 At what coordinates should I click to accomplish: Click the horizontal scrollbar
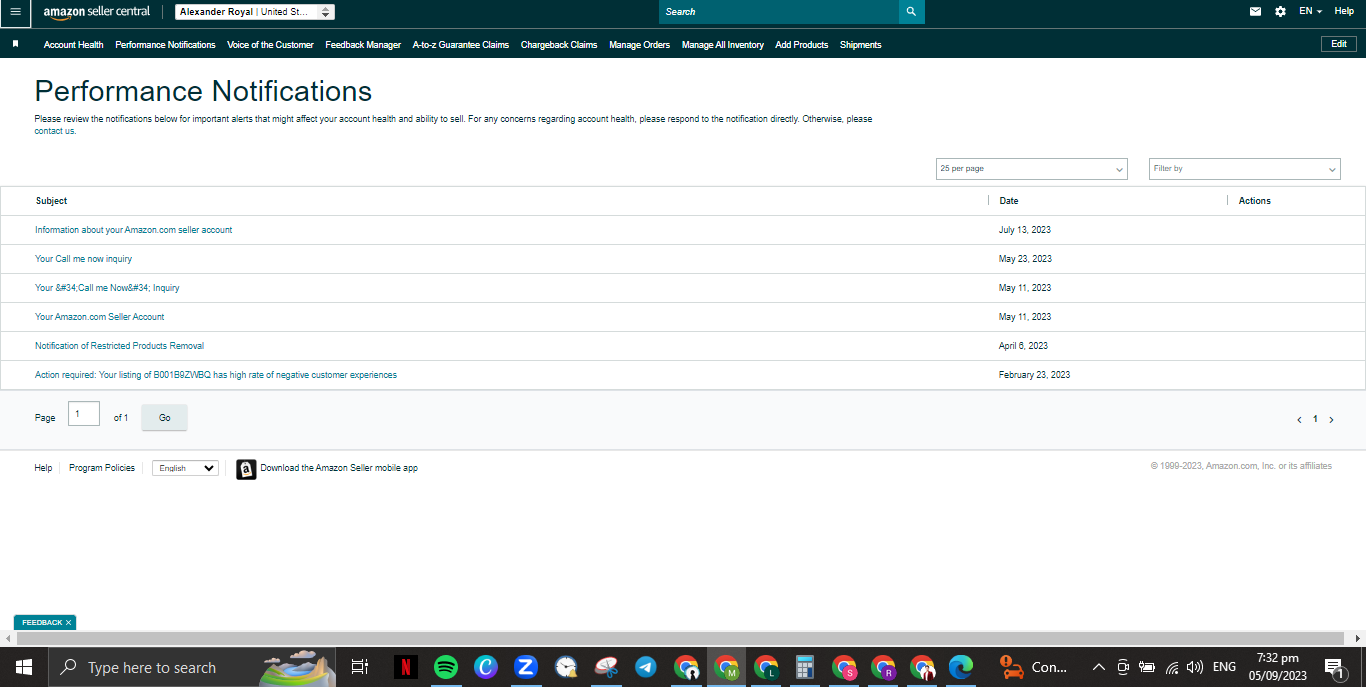click(680, 638)
